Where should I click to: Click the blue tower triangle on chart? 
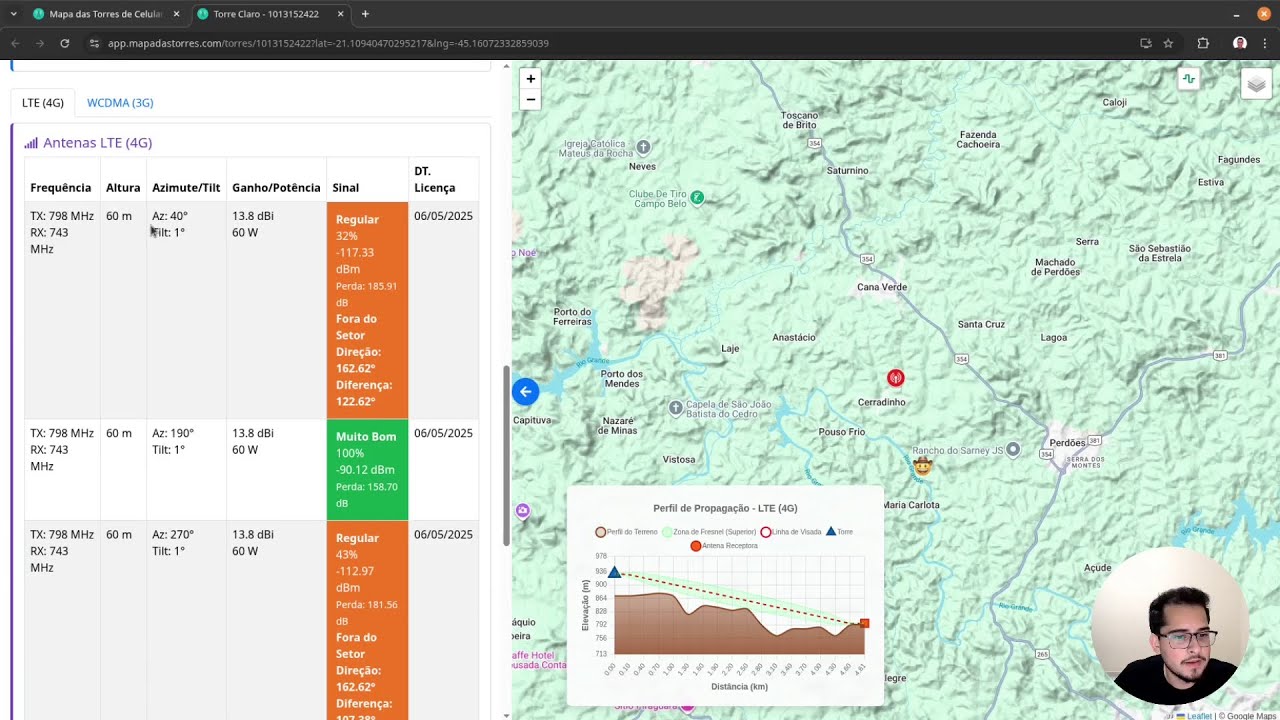[615, 572]
